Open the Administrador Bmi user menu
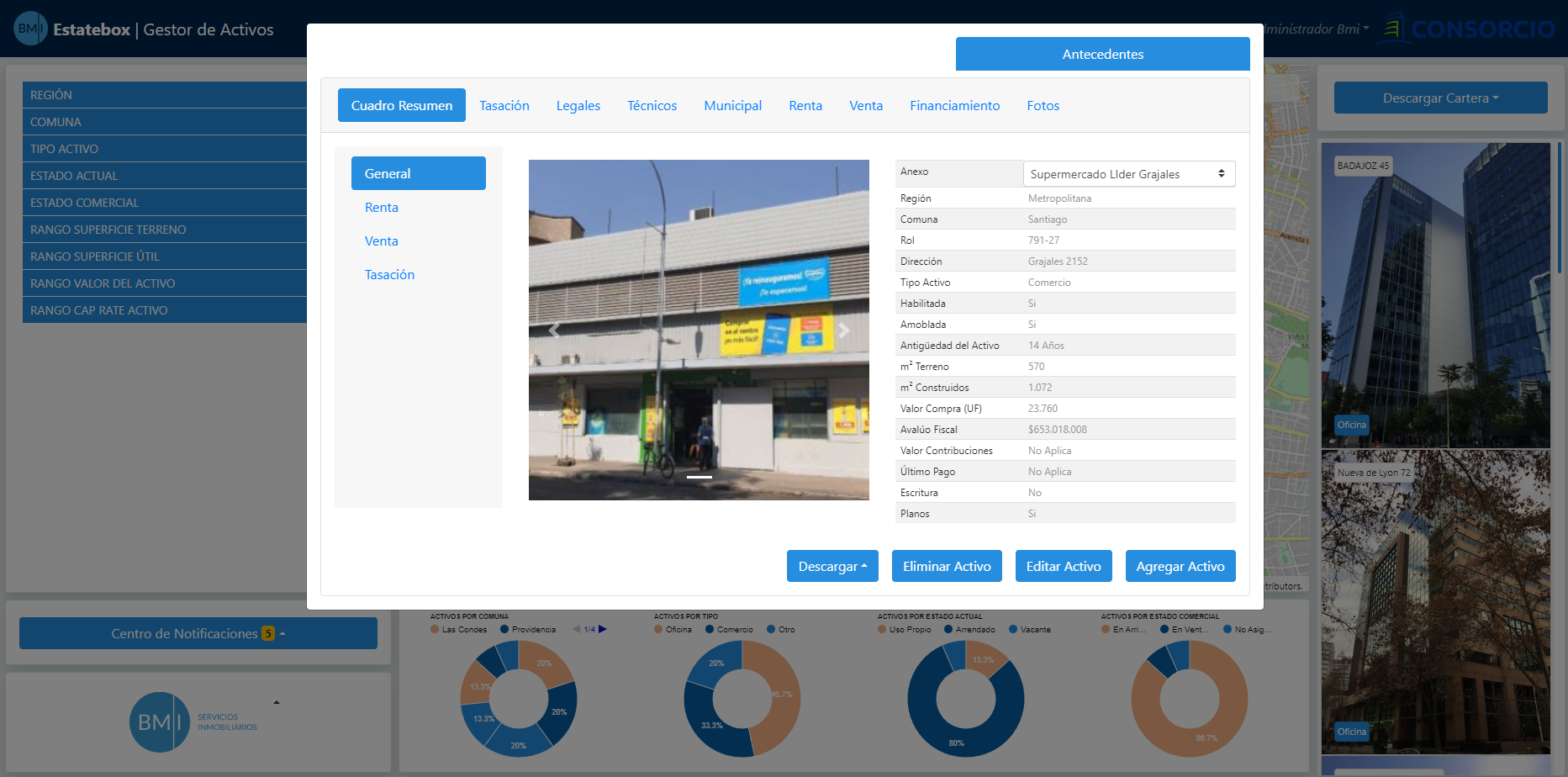 coord(1316,29)
